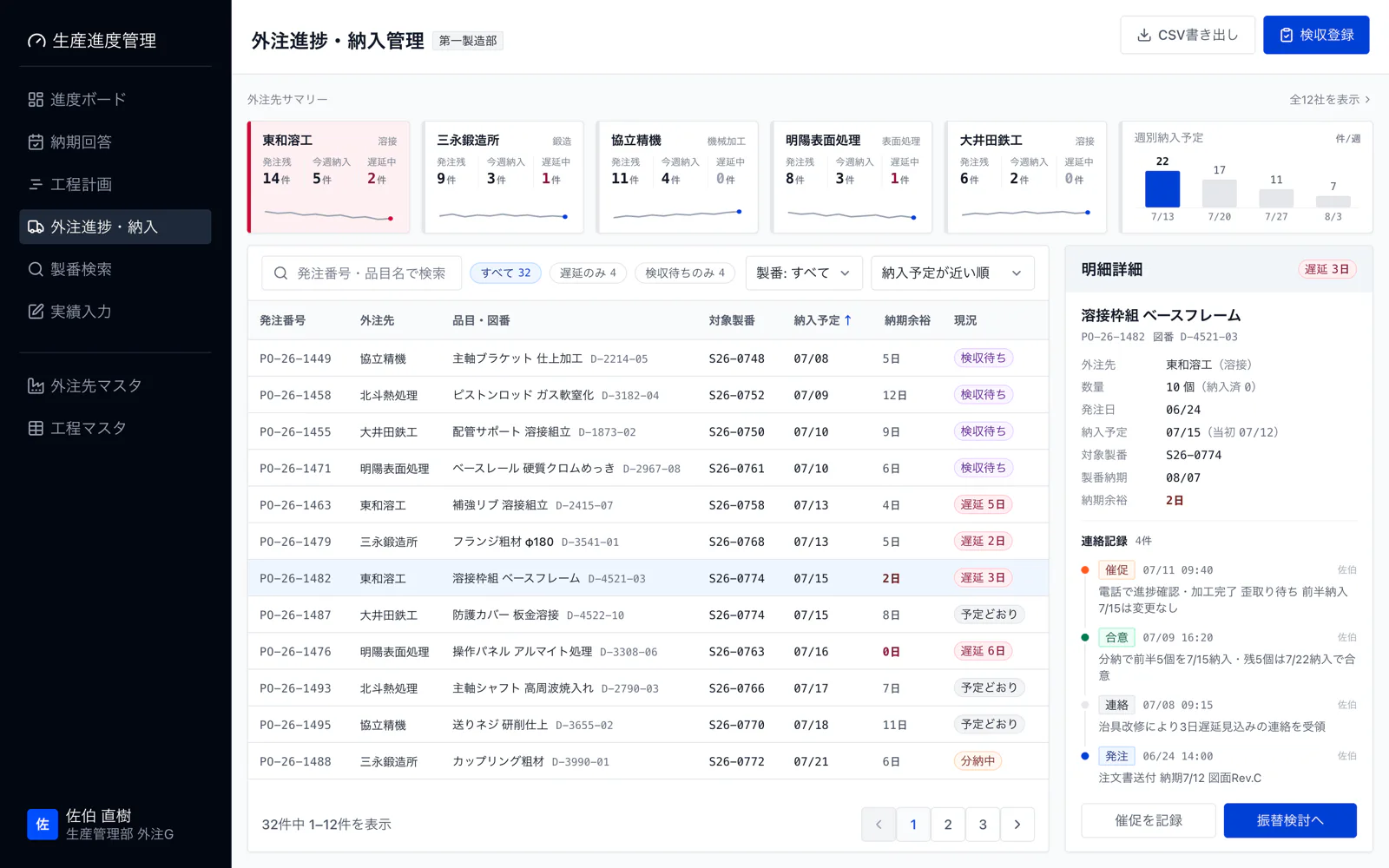The height and width of the screenshot is (868, 1389).
Task: Click the 遅延 6日 status badge
Action: (x=983, y=651)
